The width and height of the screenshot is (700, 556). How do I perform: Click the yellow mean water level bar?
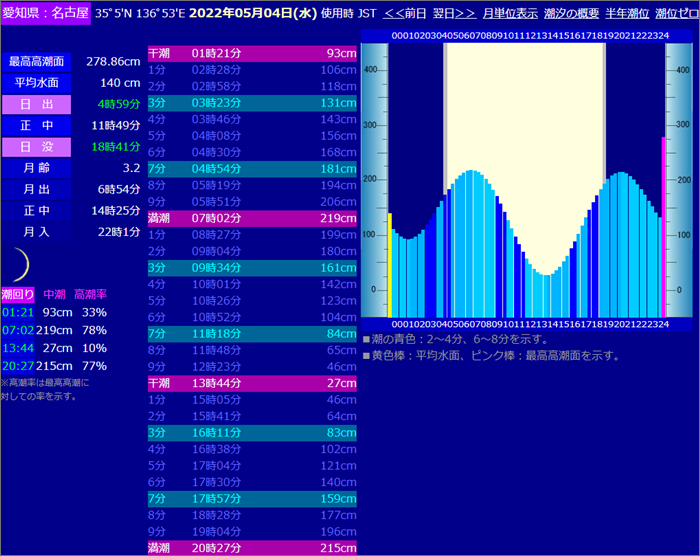(390, 265)
